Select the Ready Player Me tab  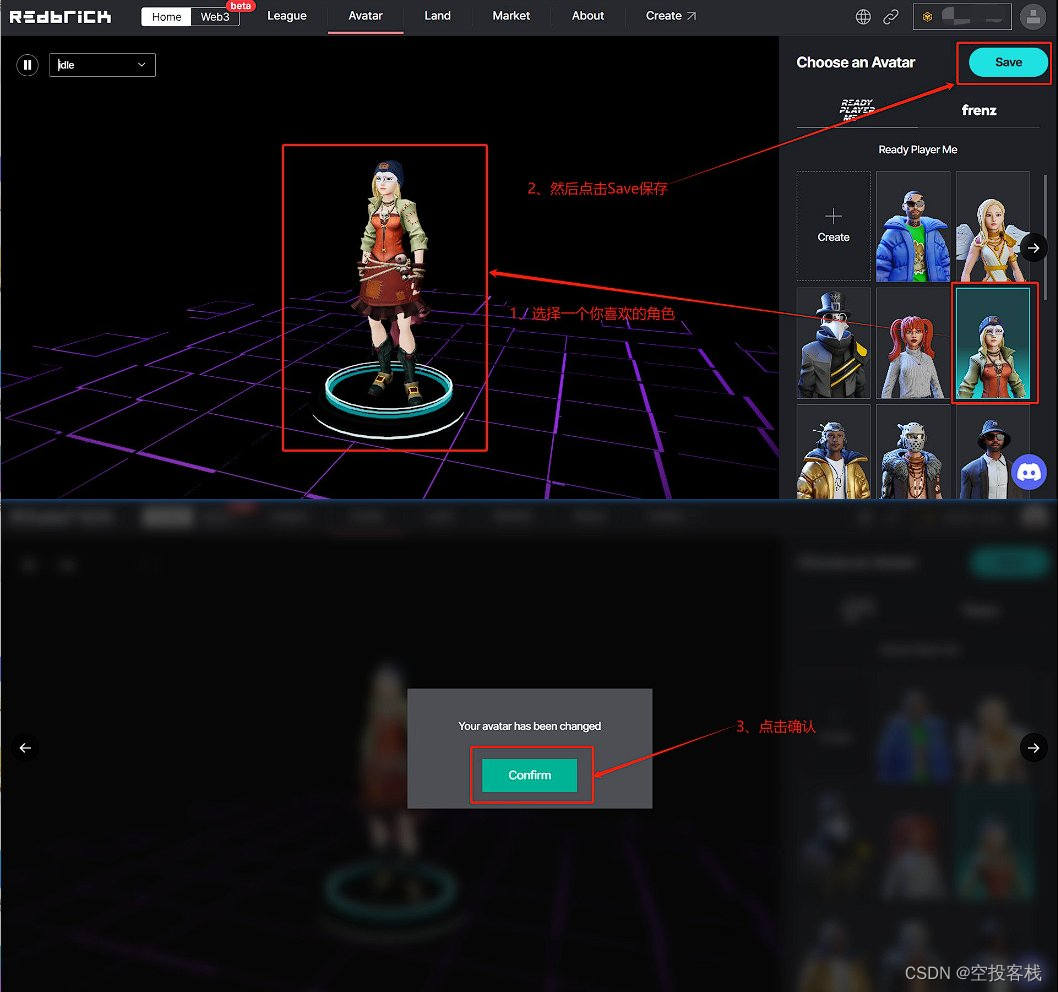pyautogui.click(x=857, y=109)
